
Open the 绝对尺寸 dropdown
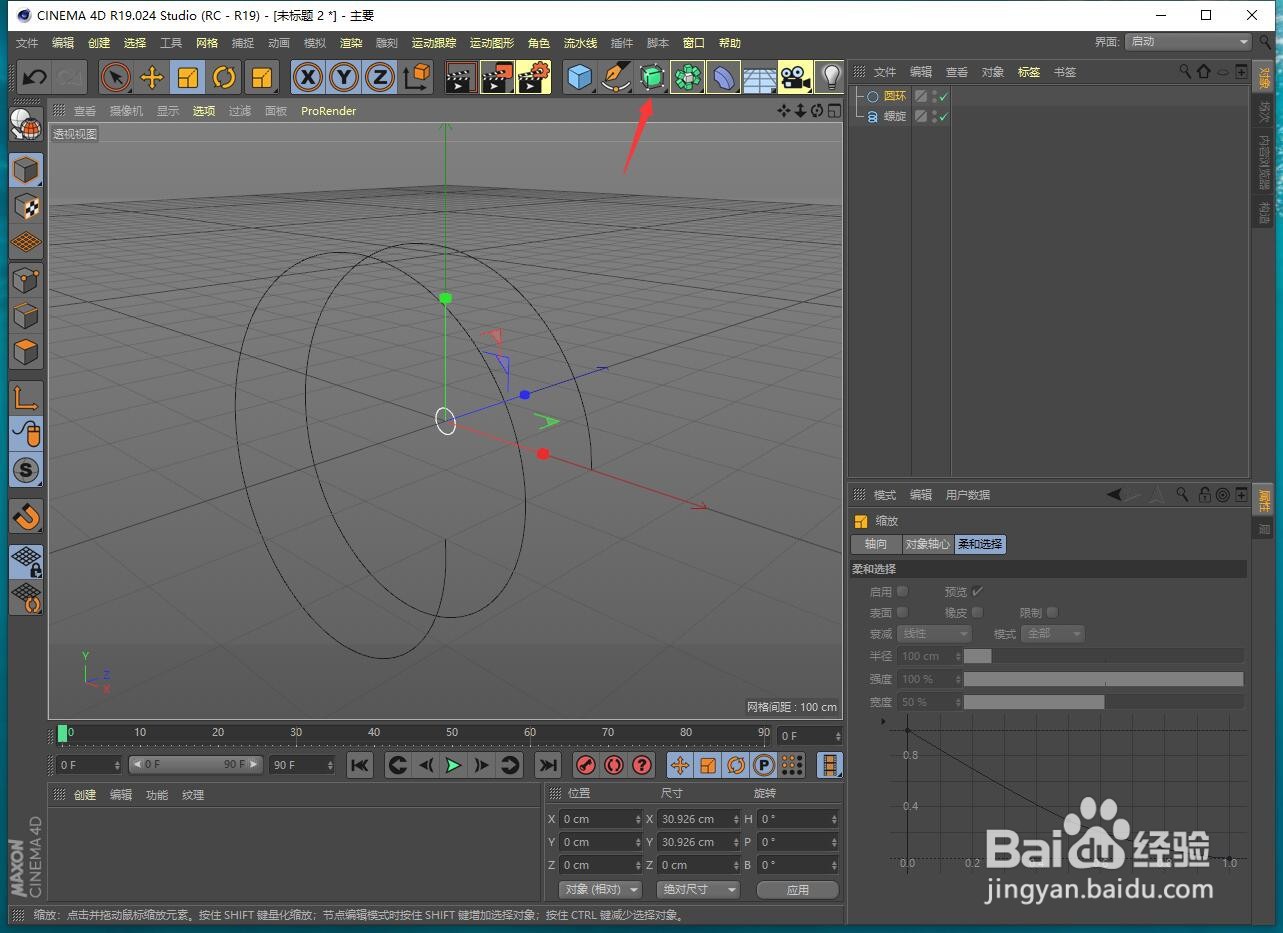tap(698, 889)
